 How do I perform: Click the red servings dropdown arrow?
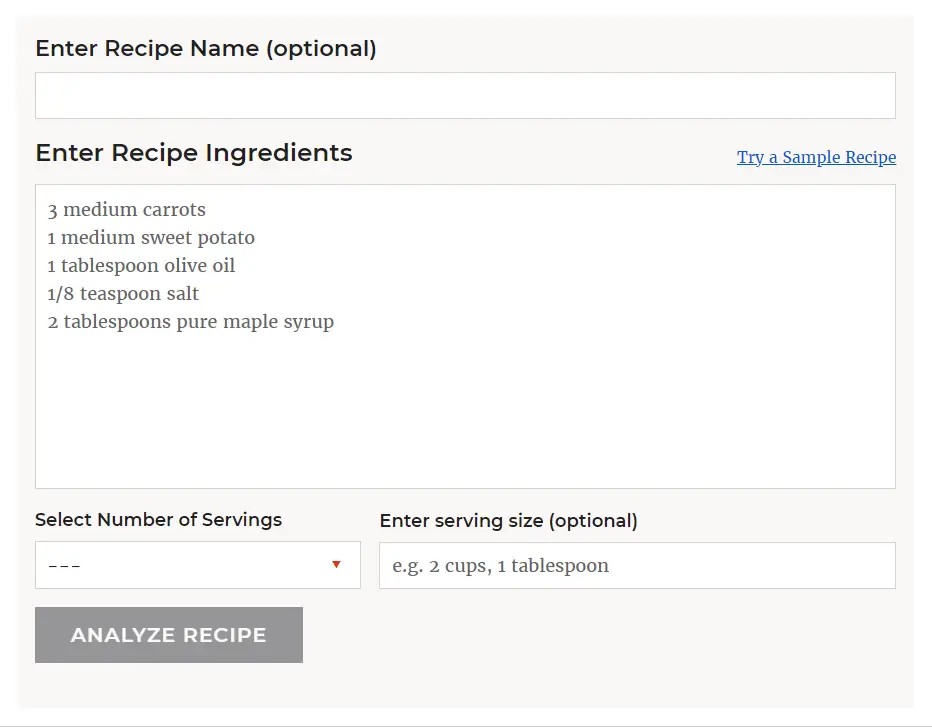pos(336,565)
